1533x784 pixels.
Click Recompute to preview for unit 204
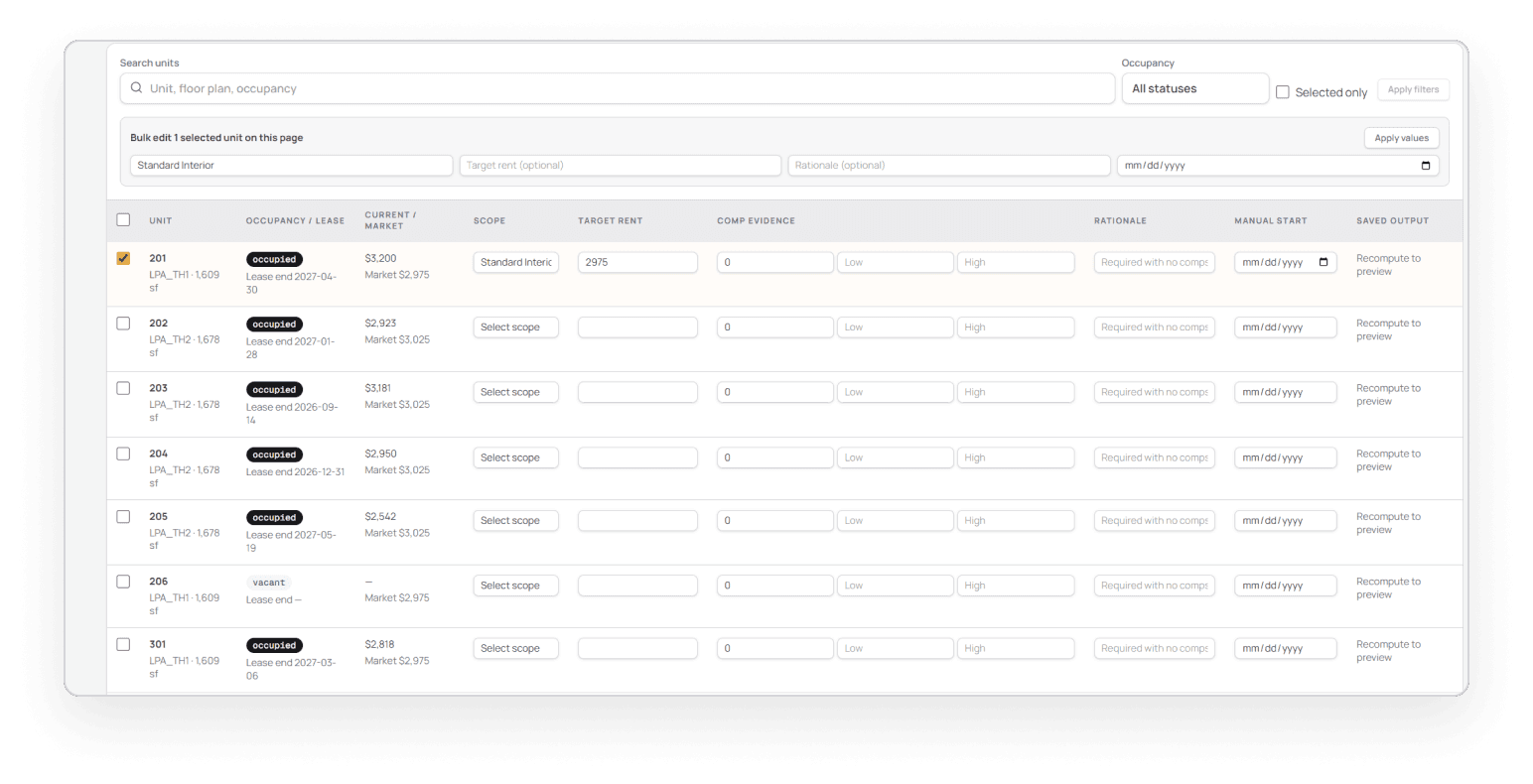tap(1389, 460)
